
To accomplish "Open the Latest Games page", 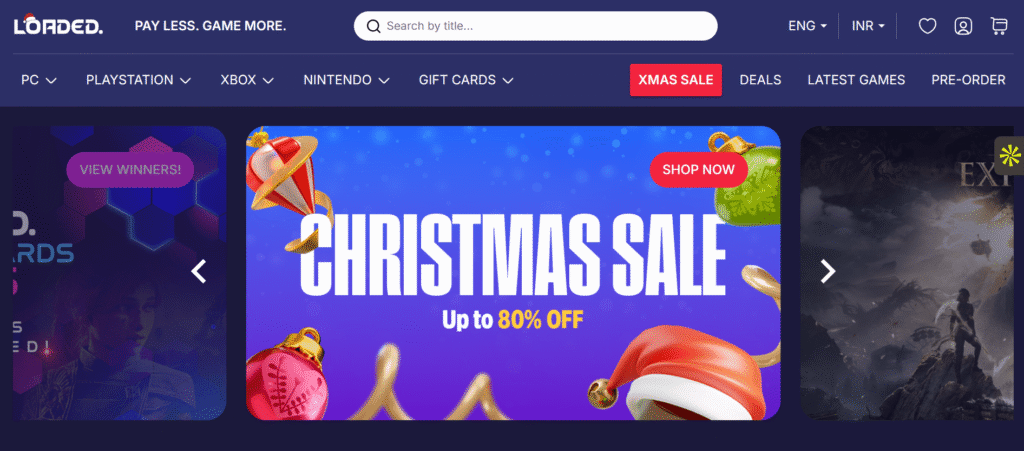I will click(856, 80).
